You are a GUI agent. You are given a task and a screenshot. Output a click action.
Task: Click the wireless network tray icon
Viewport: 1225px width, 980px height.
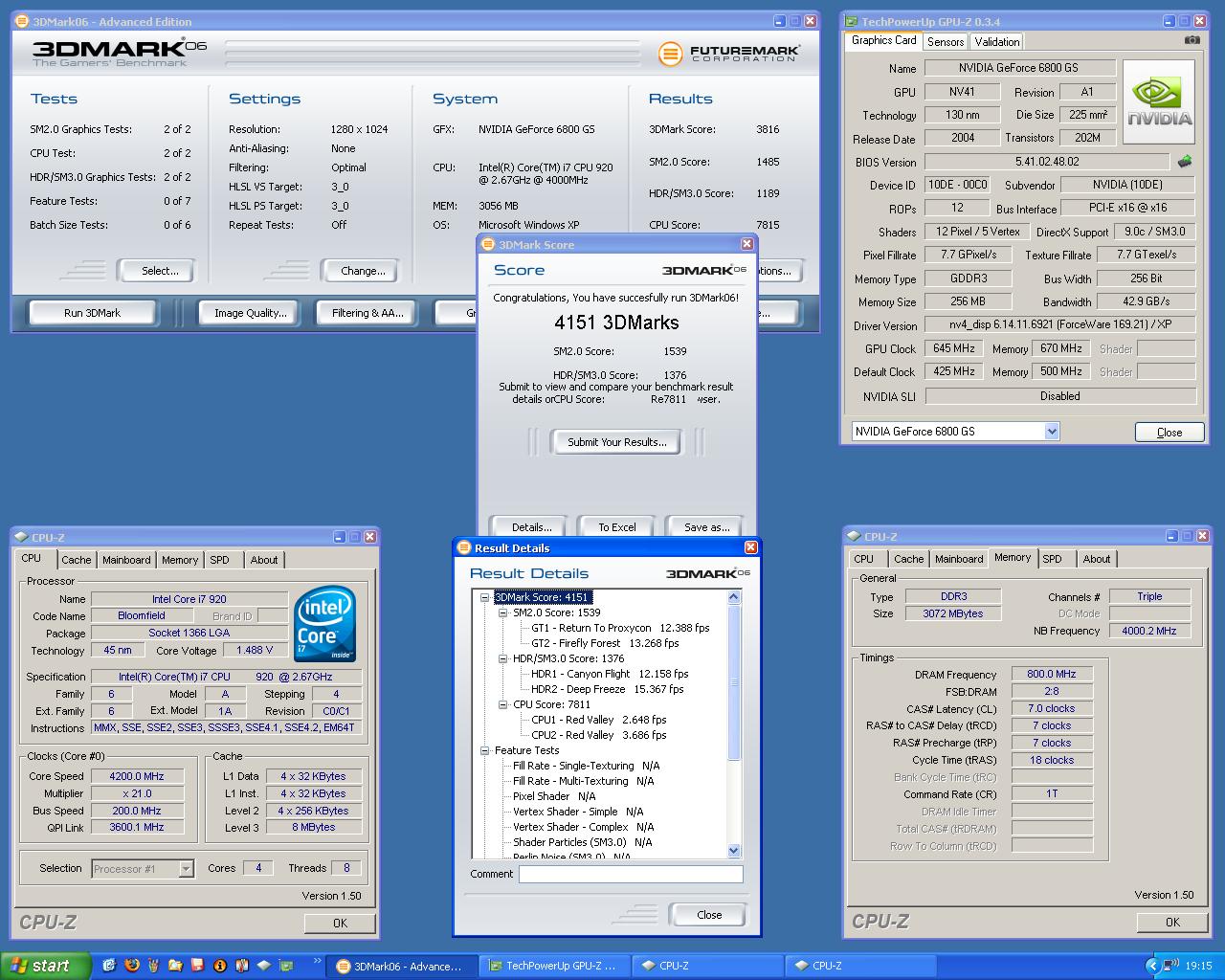point(1171,966)
